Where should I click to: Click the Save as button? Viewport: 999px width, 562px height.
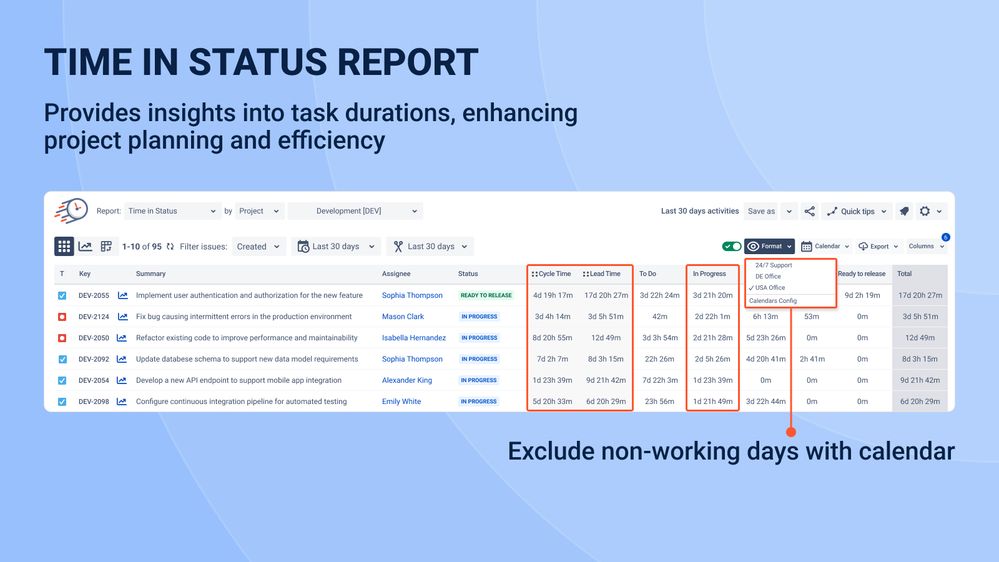coord(761,211)
